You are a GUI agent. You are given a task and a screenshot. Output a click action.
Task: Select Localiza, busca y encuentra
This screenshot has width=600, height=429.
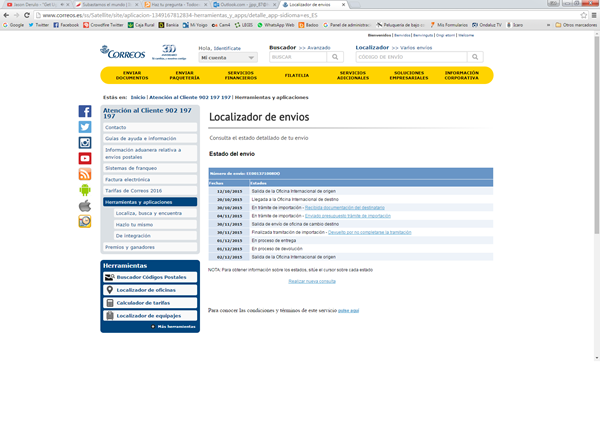(155, 213)
